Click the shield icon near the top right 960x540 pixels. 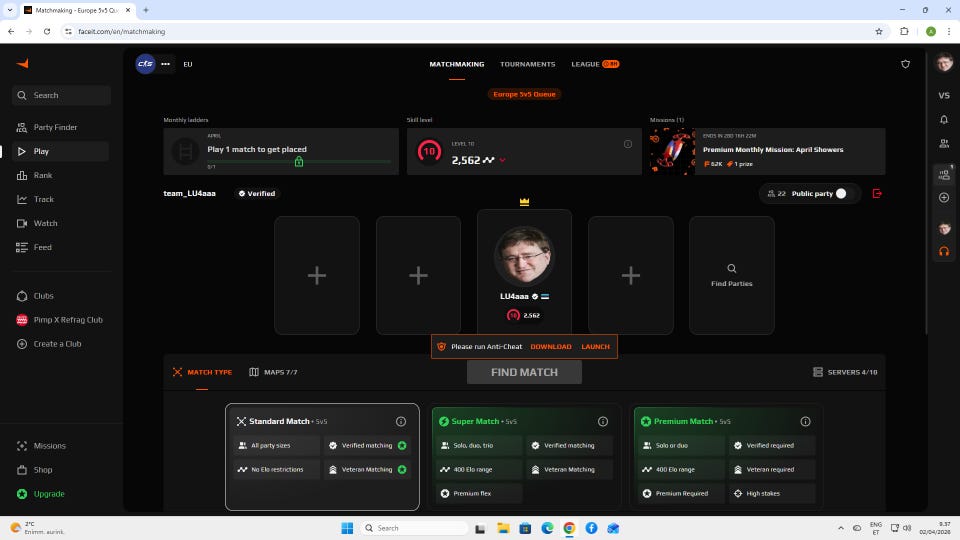(906, 64)
